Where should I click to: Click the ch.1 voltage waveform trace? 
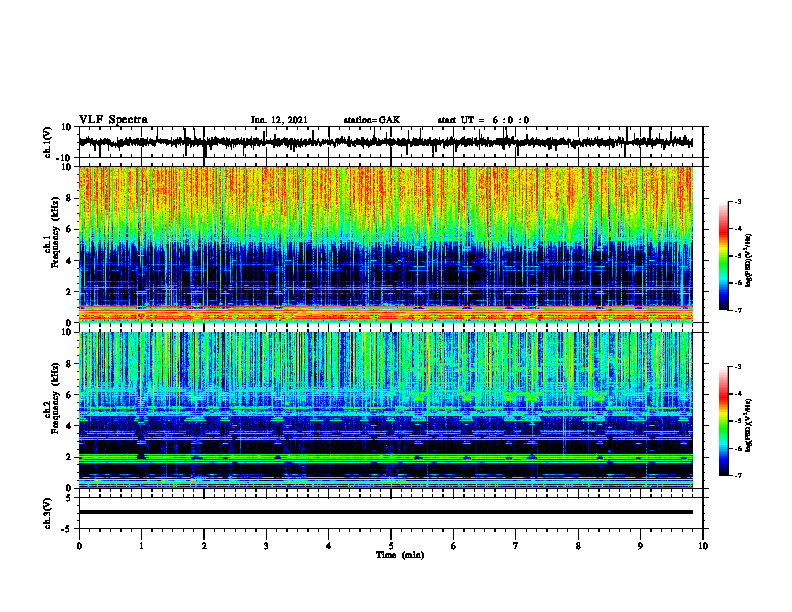point(385,142)
